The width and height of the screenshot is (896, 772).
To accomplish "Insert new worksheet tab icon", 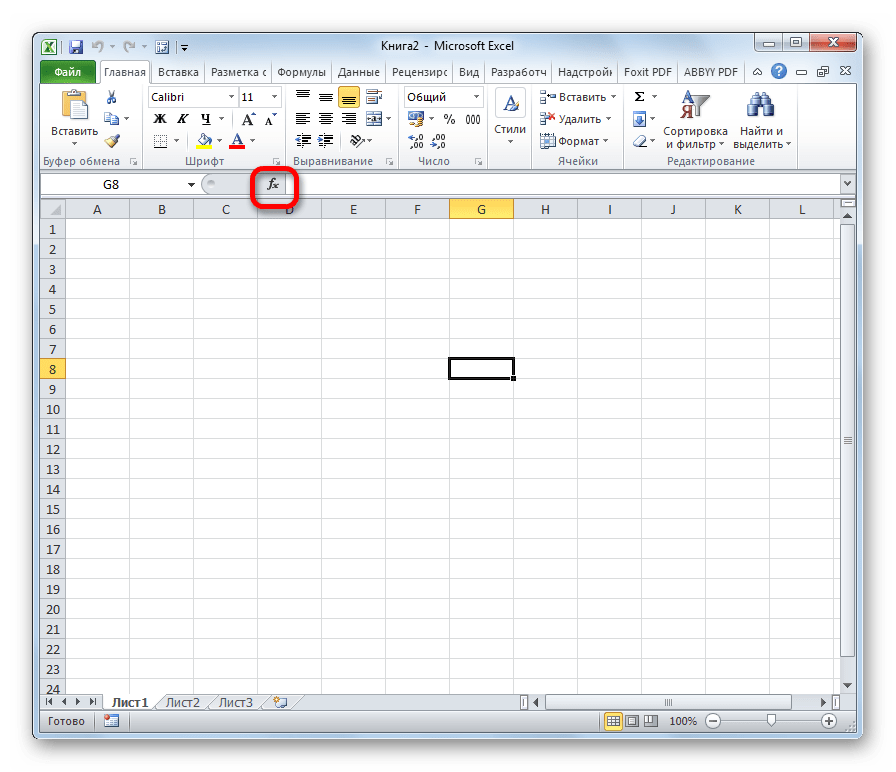I will coord(280,702).
